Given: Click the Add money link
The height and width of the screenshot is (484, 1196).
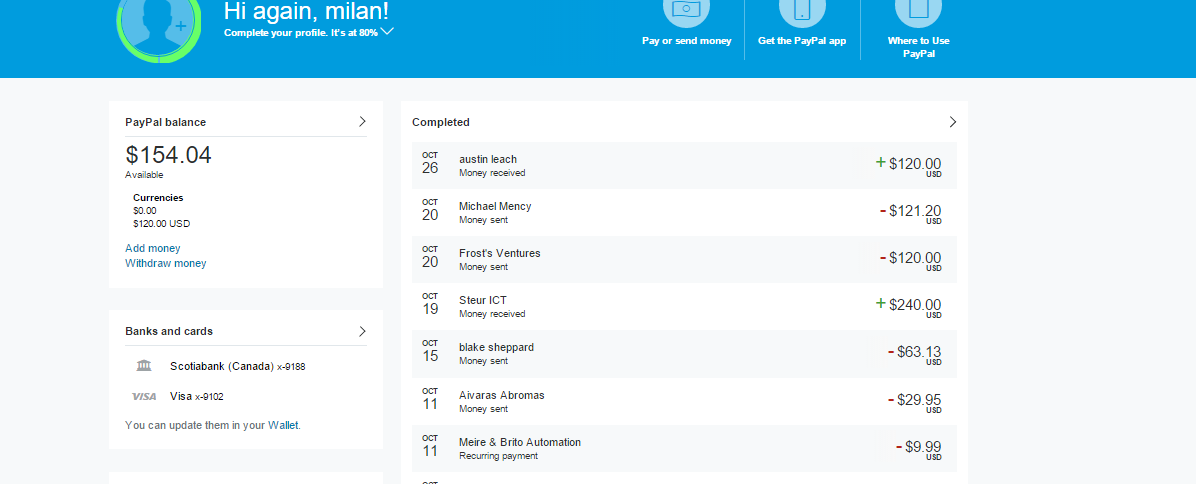Looking at the screenshot, I should pyautogui.click(x=153, y=248).
